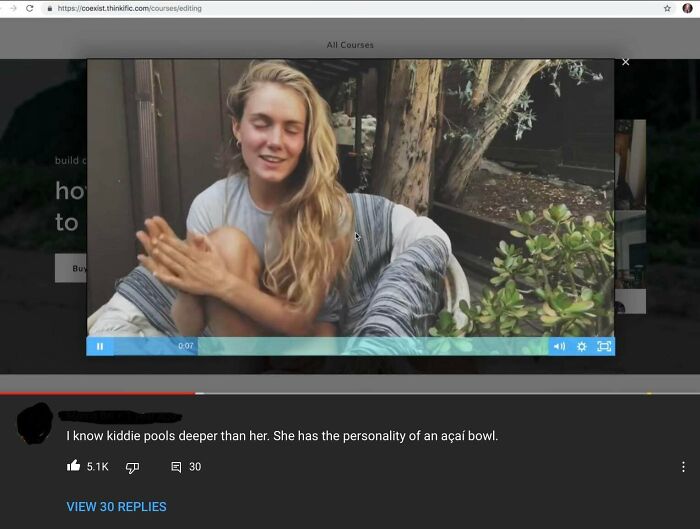This screenshot has width=700, height=529.
Task: Expand VIEW 30 REPLIES
Action: (117, 507)
